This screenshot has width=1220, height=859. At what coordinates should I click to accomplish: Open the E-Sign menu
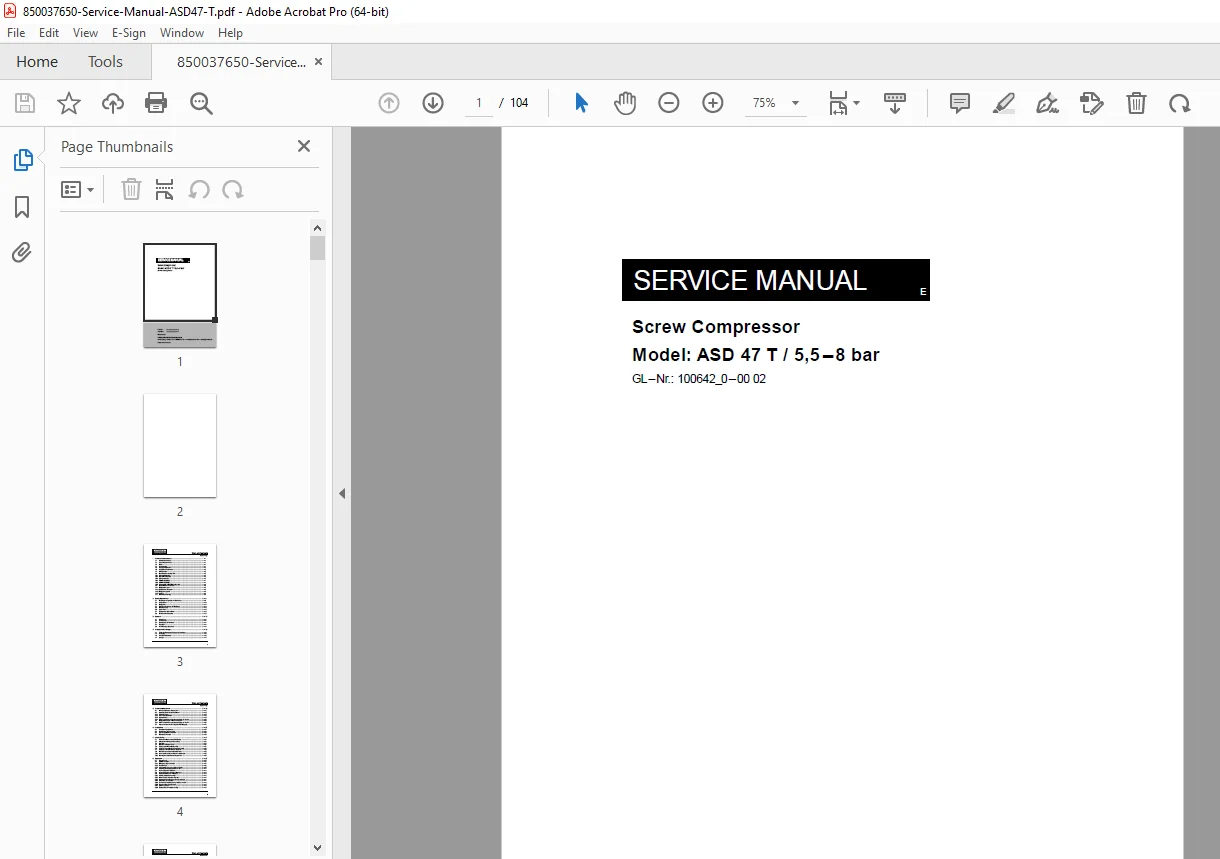point(129,33)
